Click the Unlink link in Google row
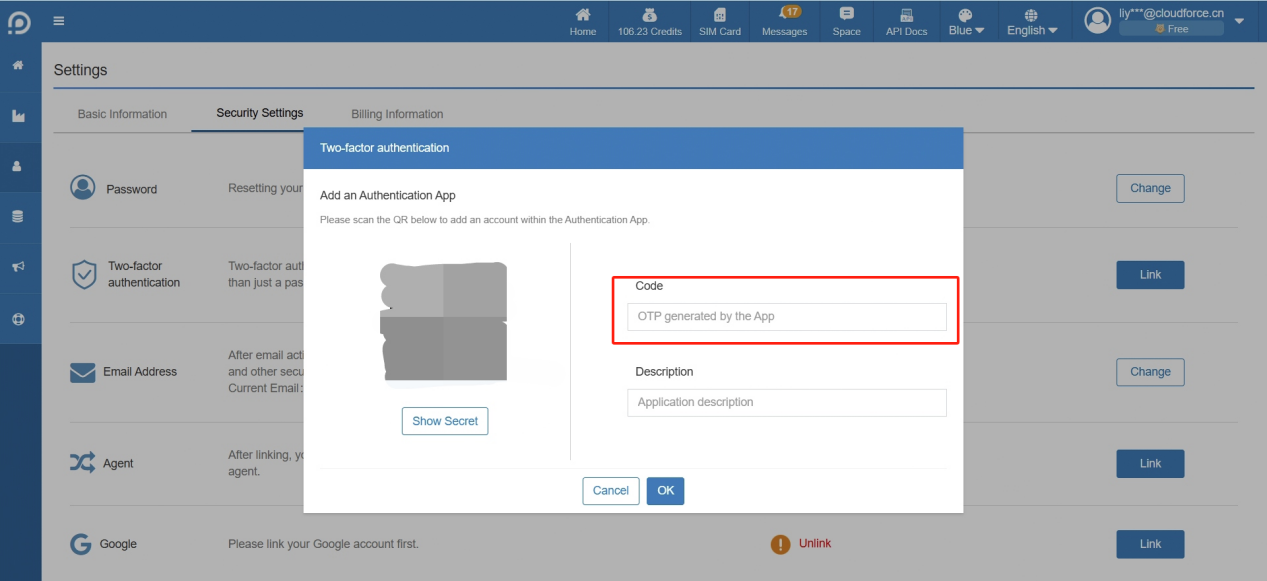 tap(815, 543)
